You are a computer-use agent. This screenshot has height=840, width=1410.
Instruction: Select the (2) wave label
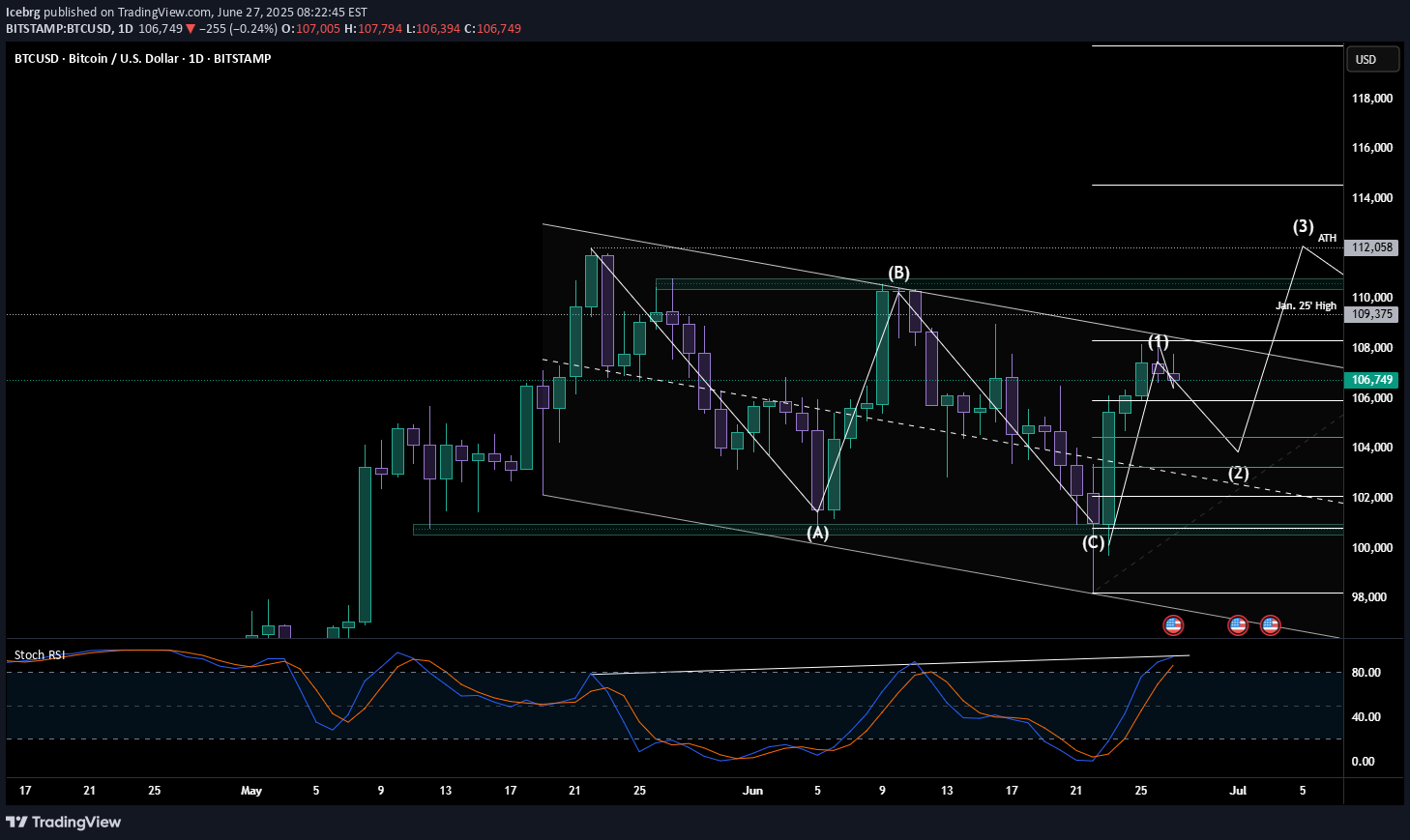click(x=1239, y=473)
